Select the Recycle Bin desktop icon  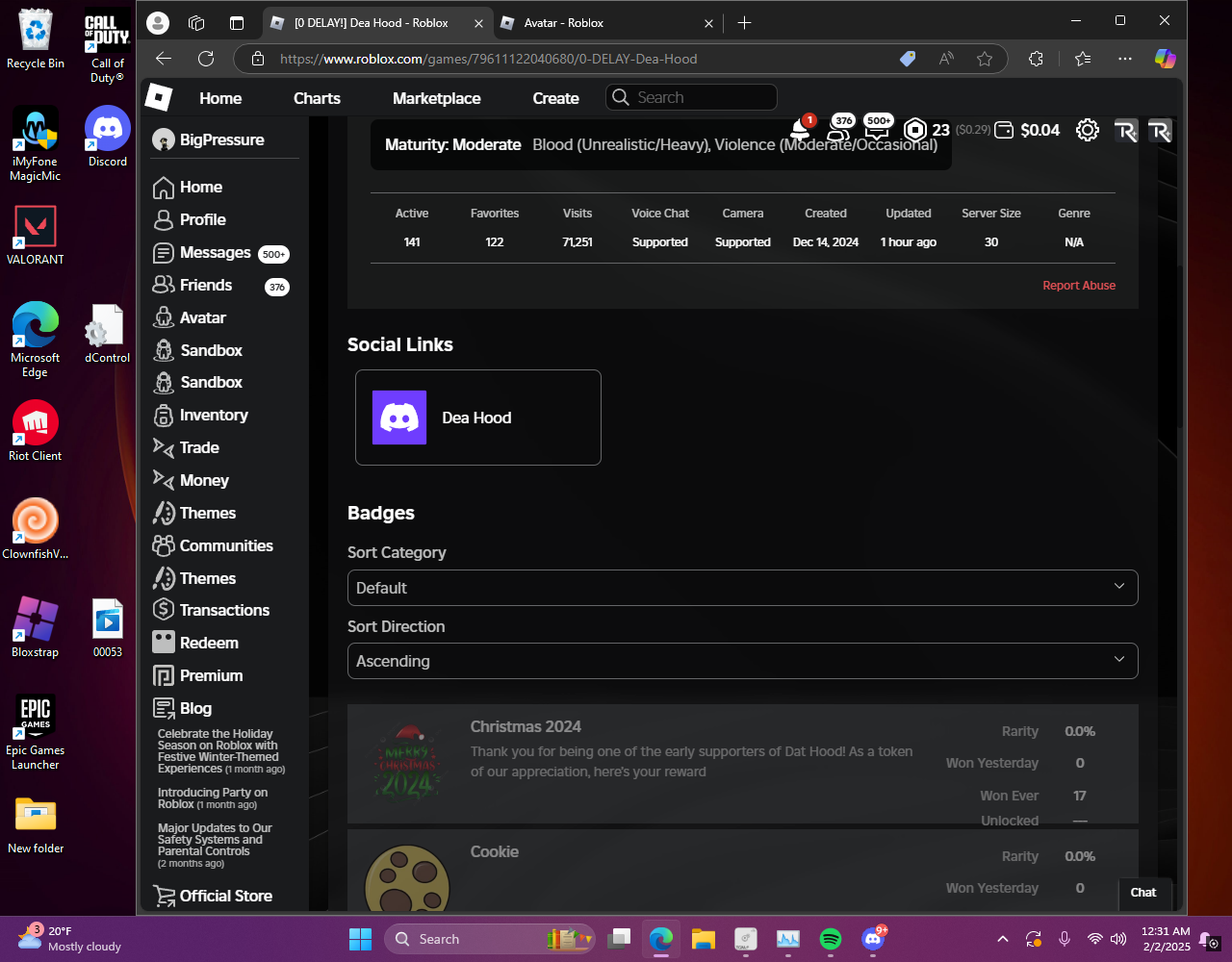(36, 39)
